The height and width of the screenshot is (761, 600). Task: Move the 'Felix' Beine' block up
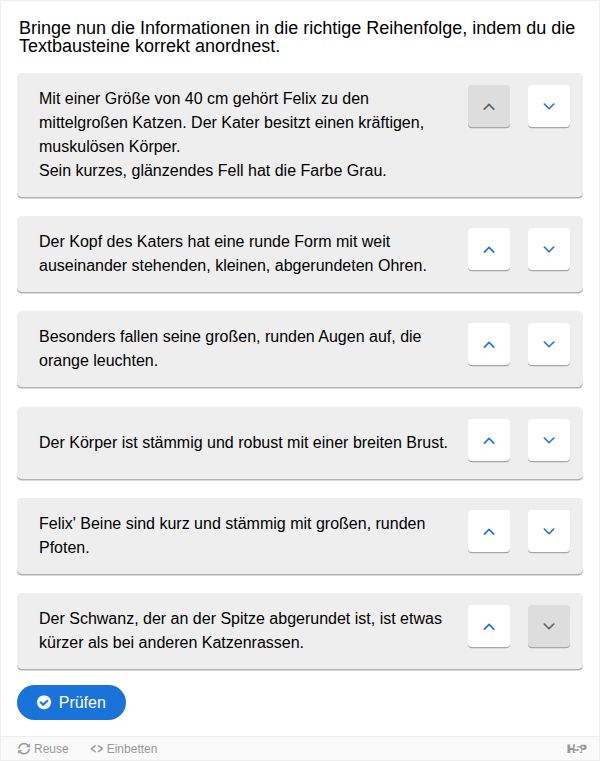[489, 531]
